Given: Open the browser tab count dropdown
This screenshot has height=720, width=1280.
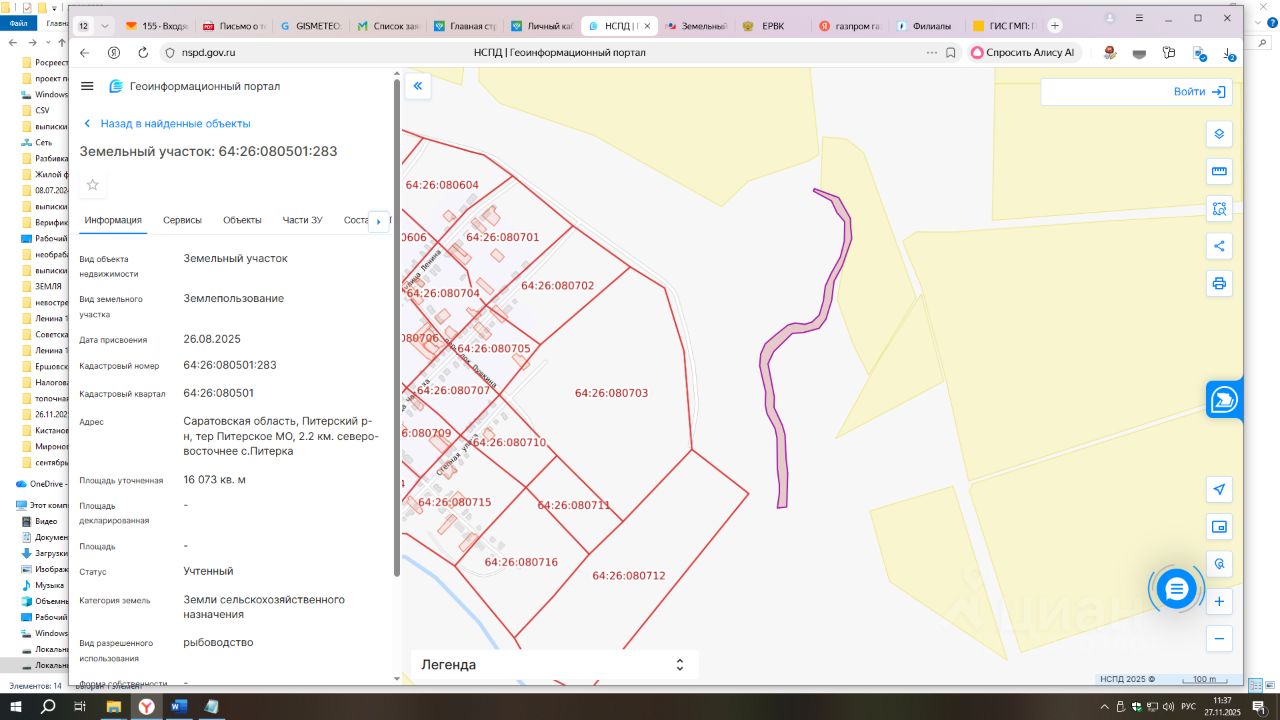Looking at the screenshot, I should [x=105, y=26].
